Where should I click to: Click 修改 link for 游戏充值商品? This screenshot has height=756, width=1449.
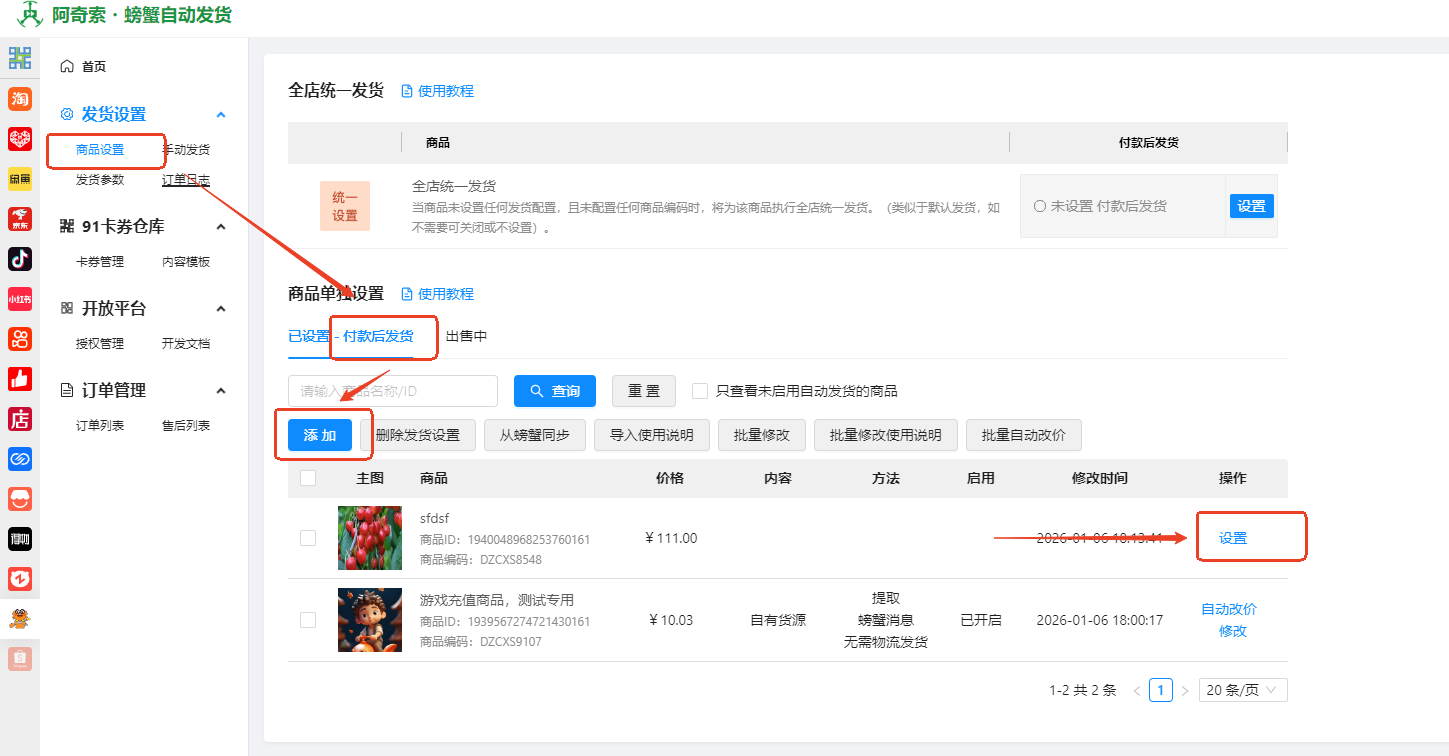[x=1233, y=631]
